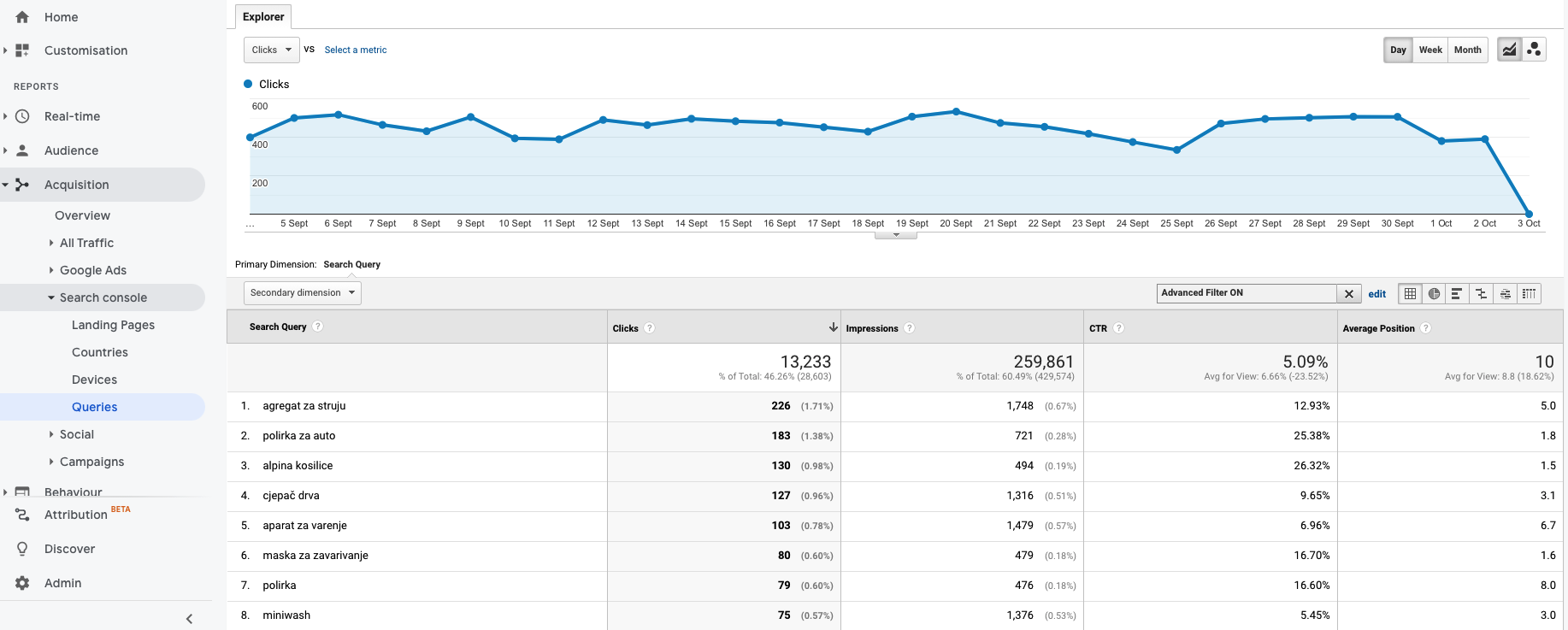Sort by the Impressions column header
This screenshot has height=630, width=1568.
point(872,328)
